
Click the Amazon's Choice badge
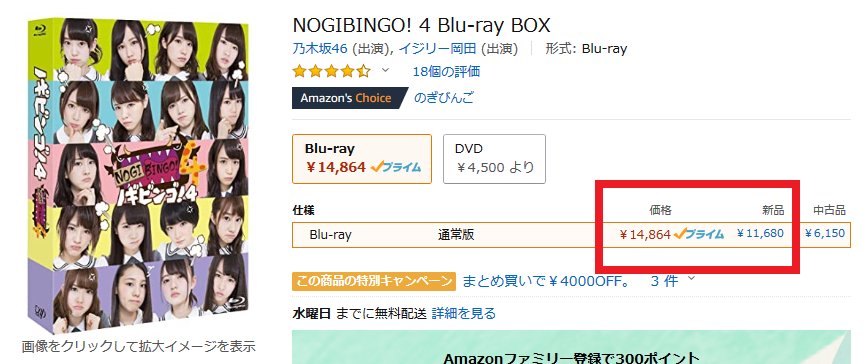(349, 98)
